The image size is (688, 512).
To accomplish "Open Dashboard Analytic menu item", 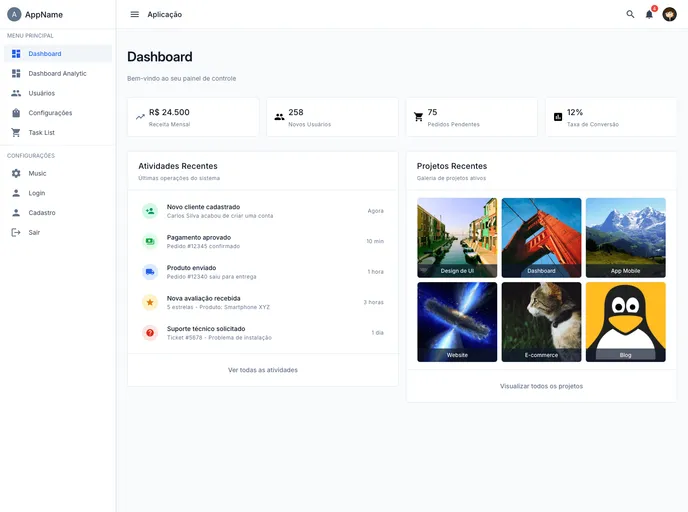I will 58,73.
